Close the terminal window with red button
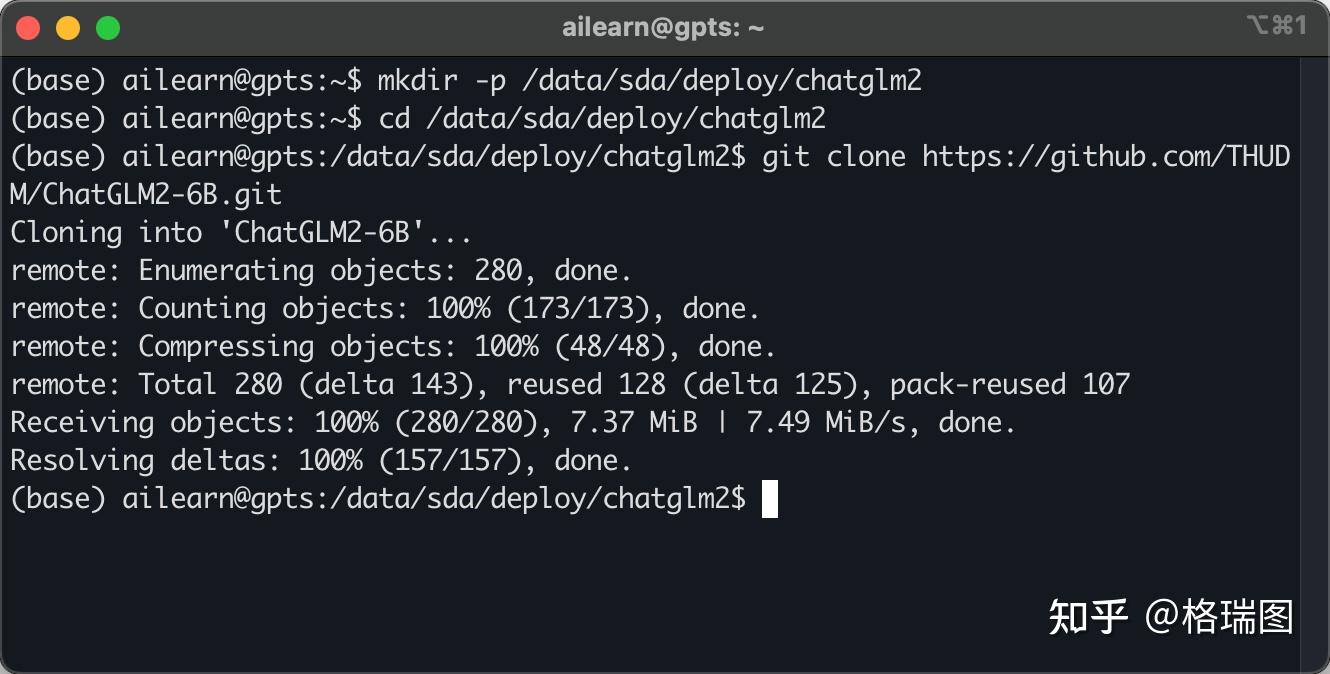The height and width of the screenshot is (674, 1330). 28,29
